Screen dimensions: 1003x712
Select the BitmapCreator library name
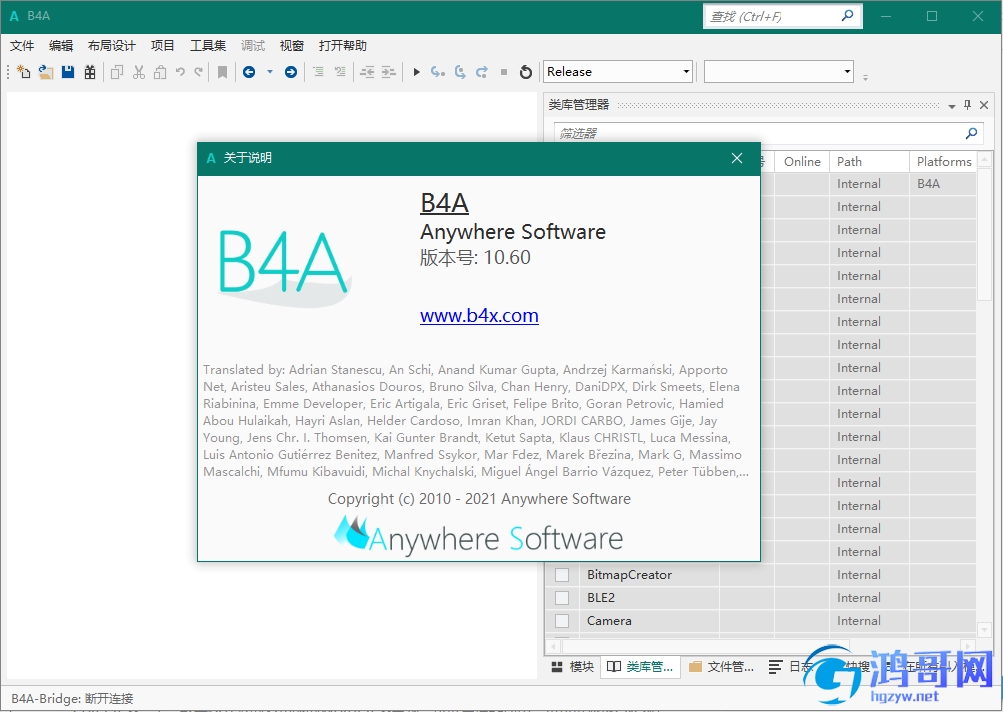pos(629,574)
